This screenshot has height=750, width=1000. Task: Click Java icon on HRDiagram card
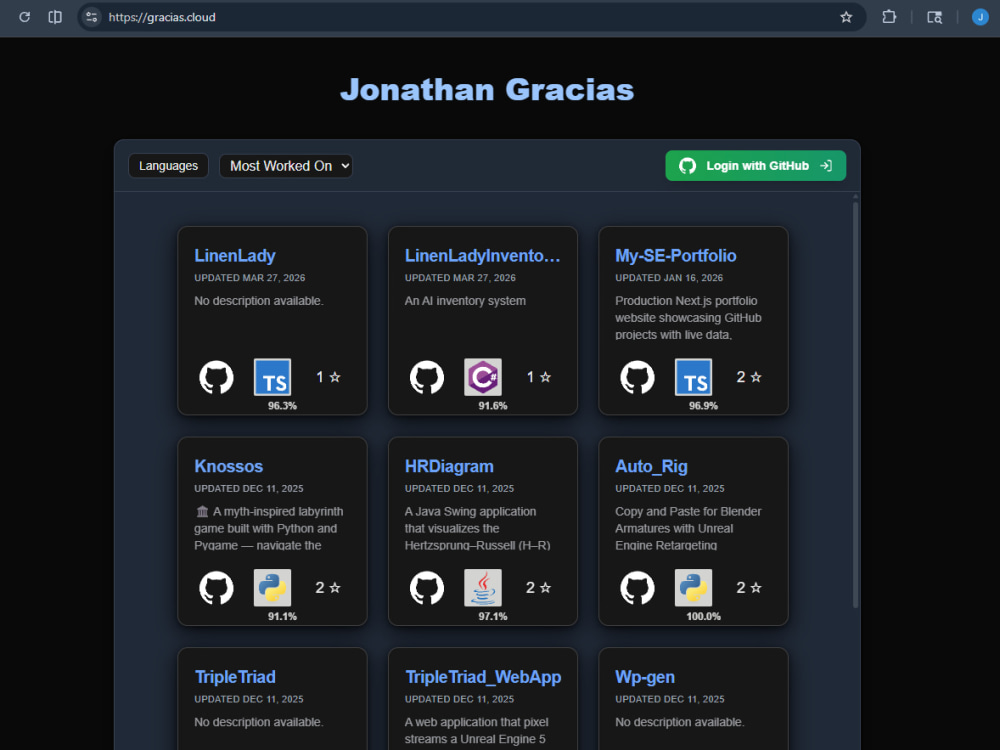point(483,587)
